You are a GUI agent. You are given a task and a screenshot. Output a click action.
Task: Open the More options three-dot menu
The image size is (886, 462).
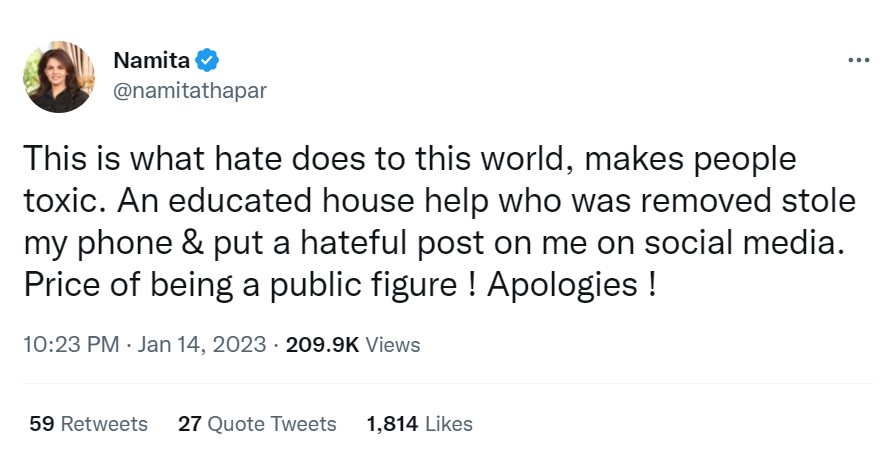(x=858, y=61)
